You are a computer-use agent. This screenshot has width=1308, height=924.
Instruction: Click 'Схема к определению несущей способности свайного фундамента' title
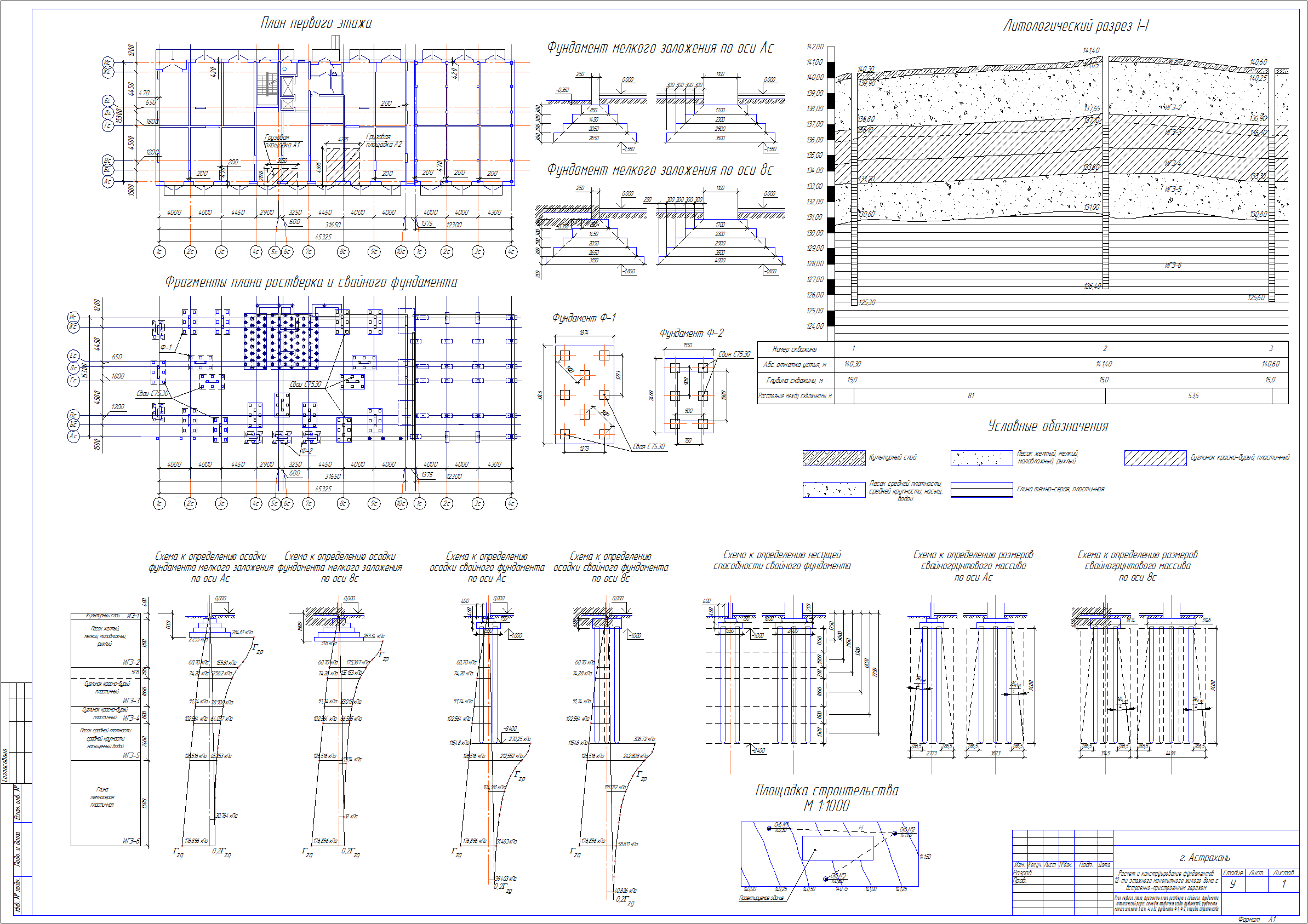coord(782,561)
